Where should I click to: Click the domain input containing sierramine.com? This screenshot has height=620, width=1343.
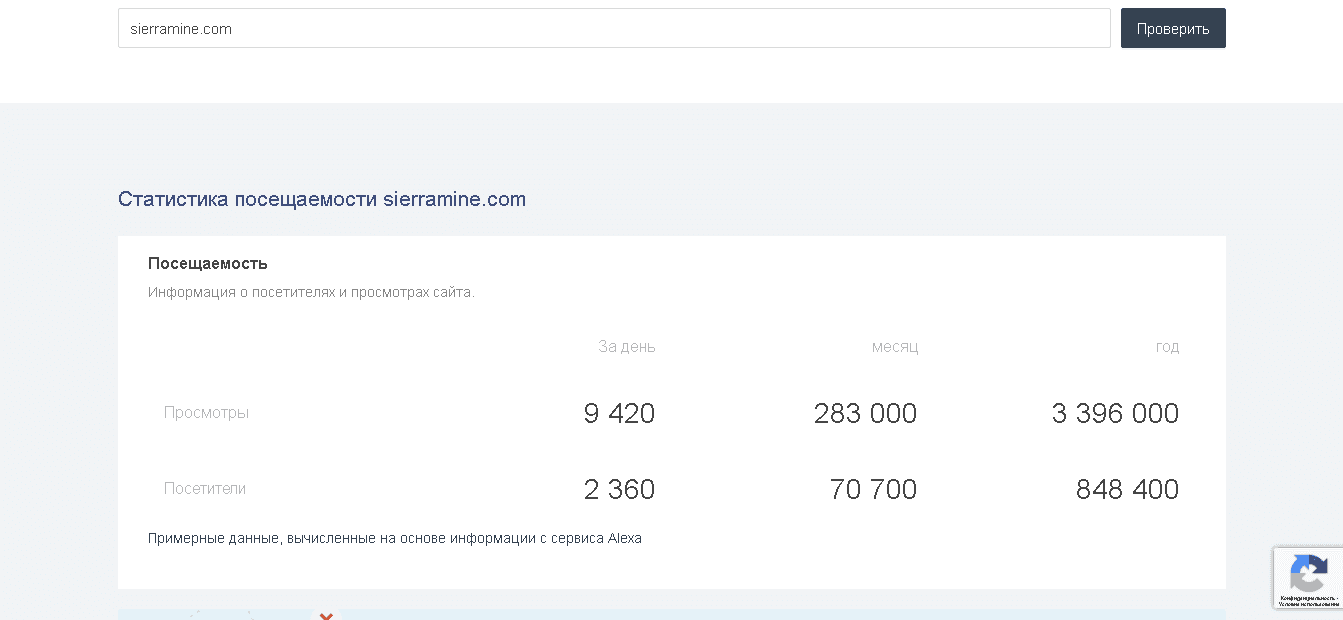pos(614,28)
